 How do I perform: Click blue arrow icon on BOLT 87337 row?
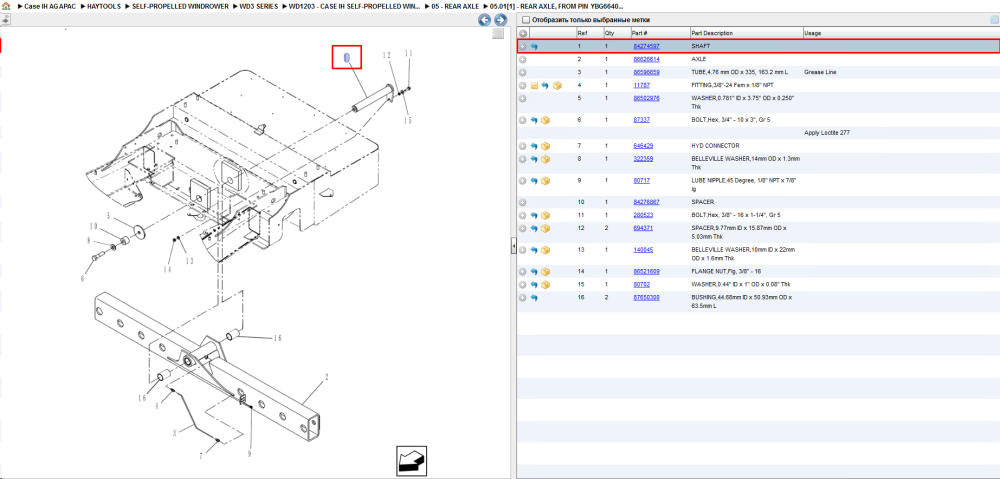[534, 120]
